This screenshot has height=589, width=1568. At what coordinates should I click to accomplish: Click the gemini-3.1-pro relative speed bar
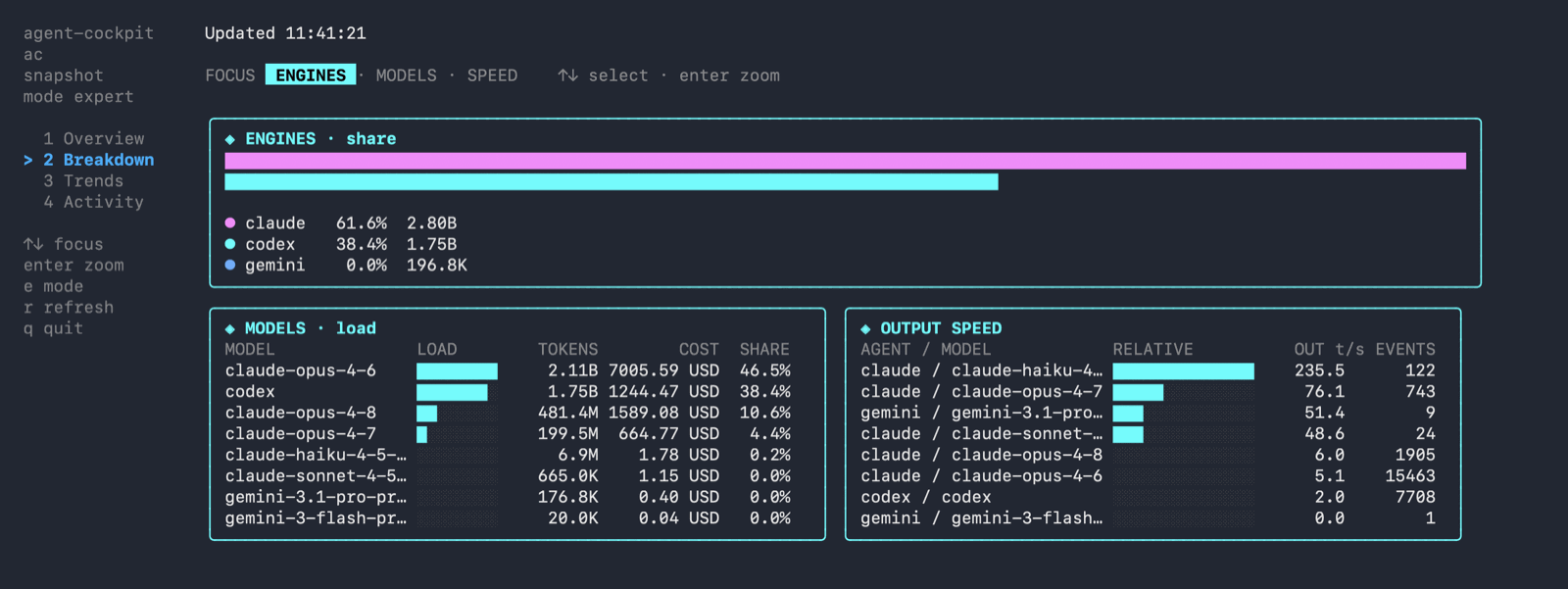click(1128, 414)
